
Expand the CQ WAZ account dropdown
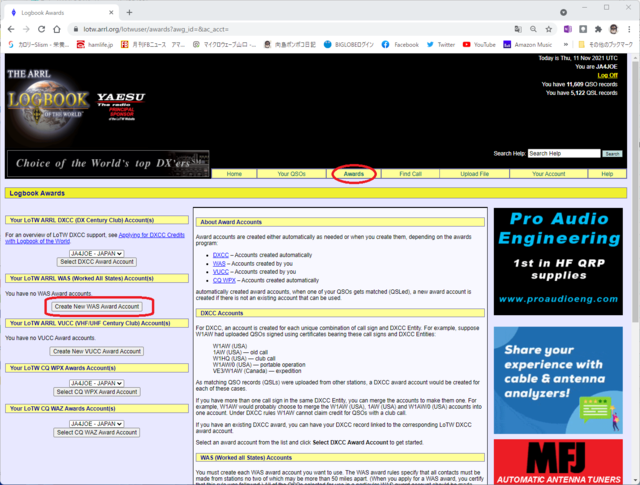coord(97,424)
